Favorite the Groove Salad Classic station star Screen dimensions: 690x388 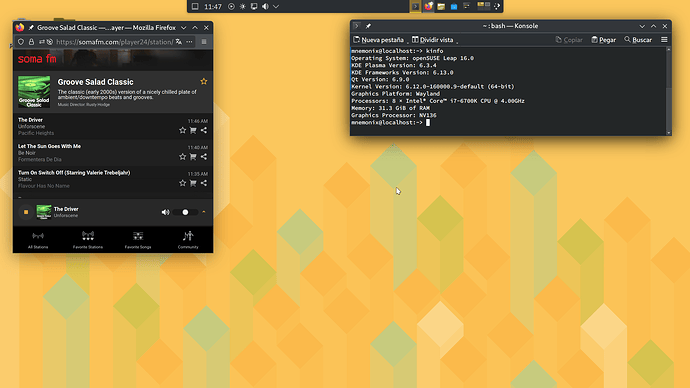click(204, 81)
